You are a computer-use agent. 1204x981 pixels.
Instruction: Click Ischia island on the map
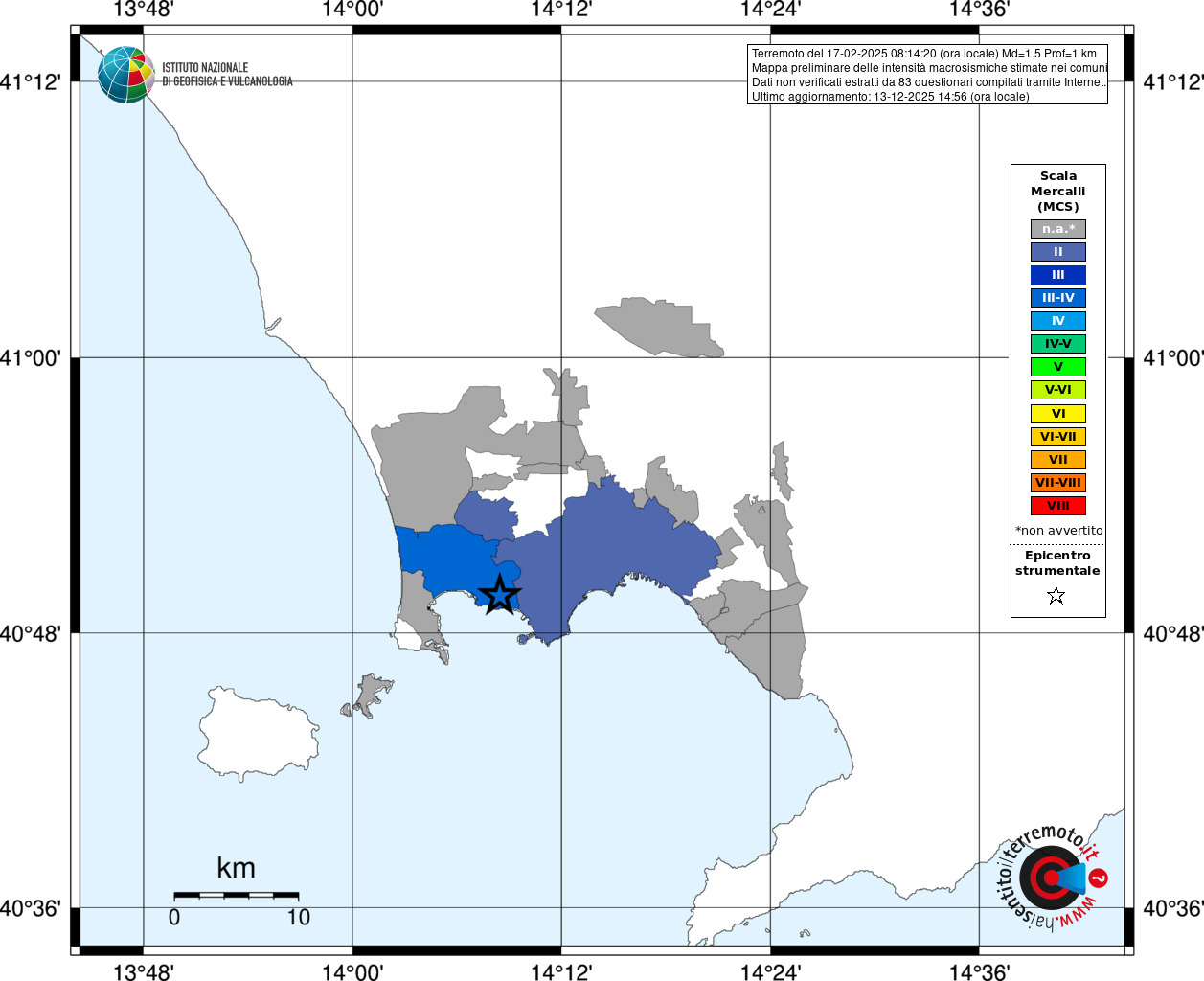(x=259, y=735)
